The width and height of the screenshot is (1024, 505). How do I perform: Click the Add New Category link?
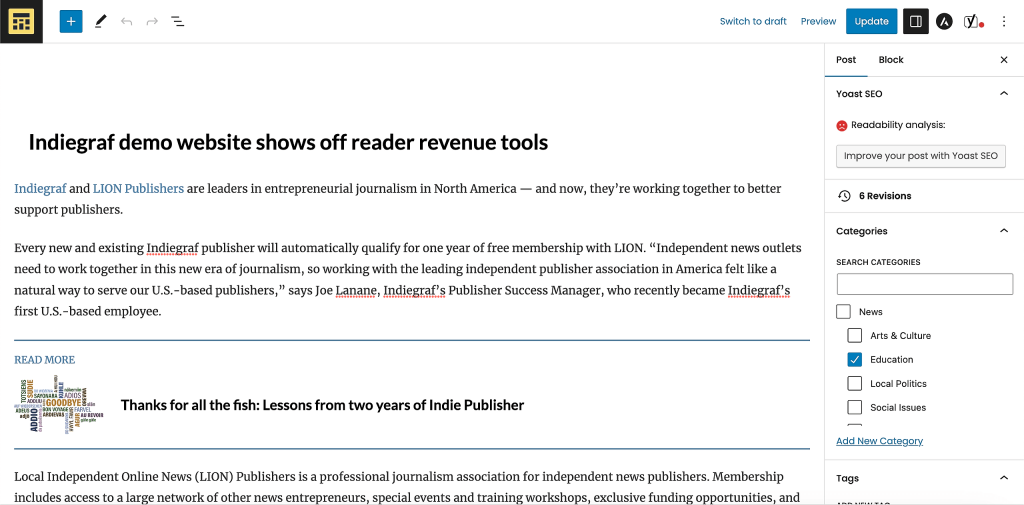879,441
